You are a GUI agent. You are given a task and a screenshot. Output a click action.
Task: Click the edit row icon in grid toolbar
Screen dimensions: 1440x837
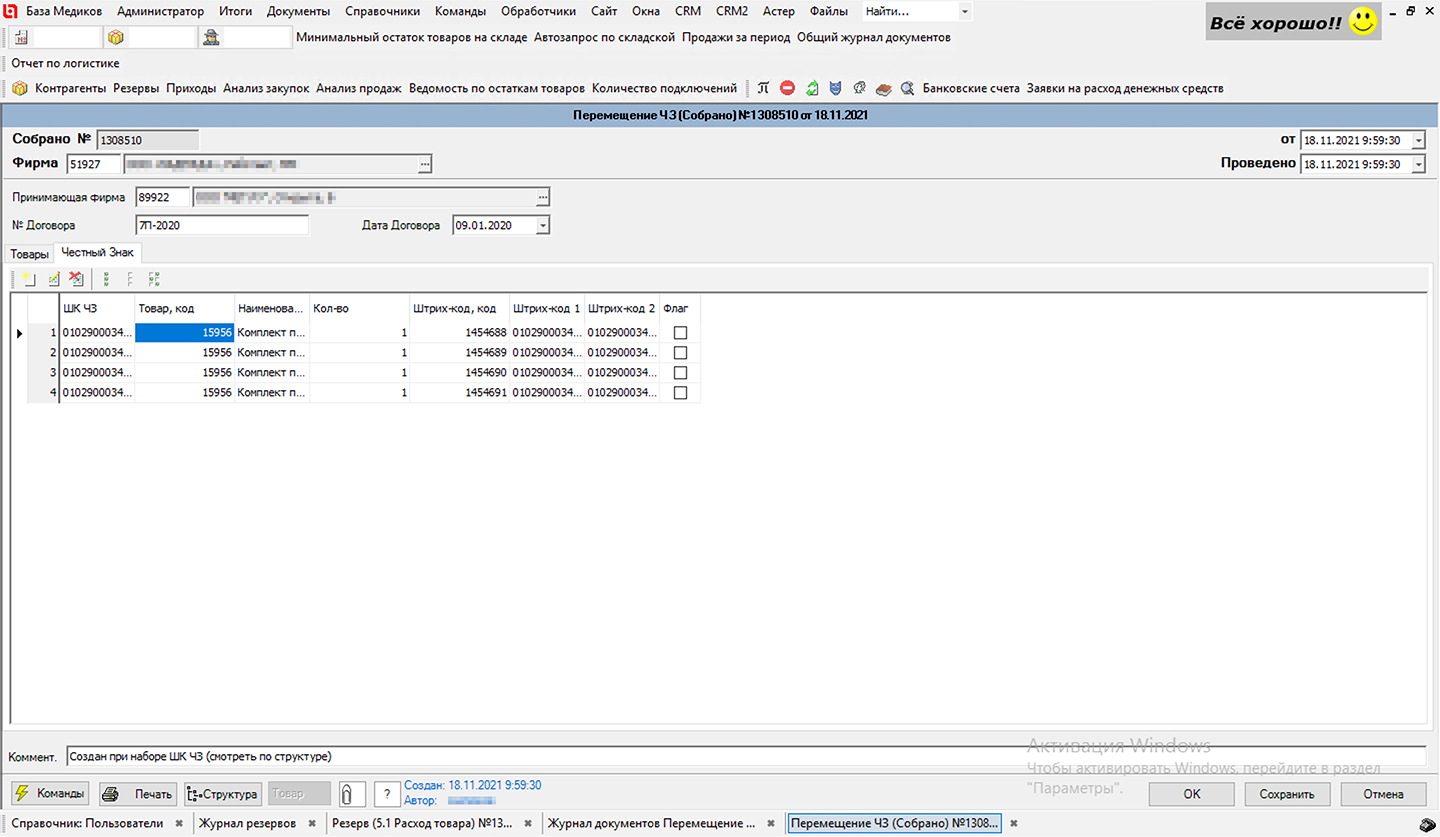53,280
